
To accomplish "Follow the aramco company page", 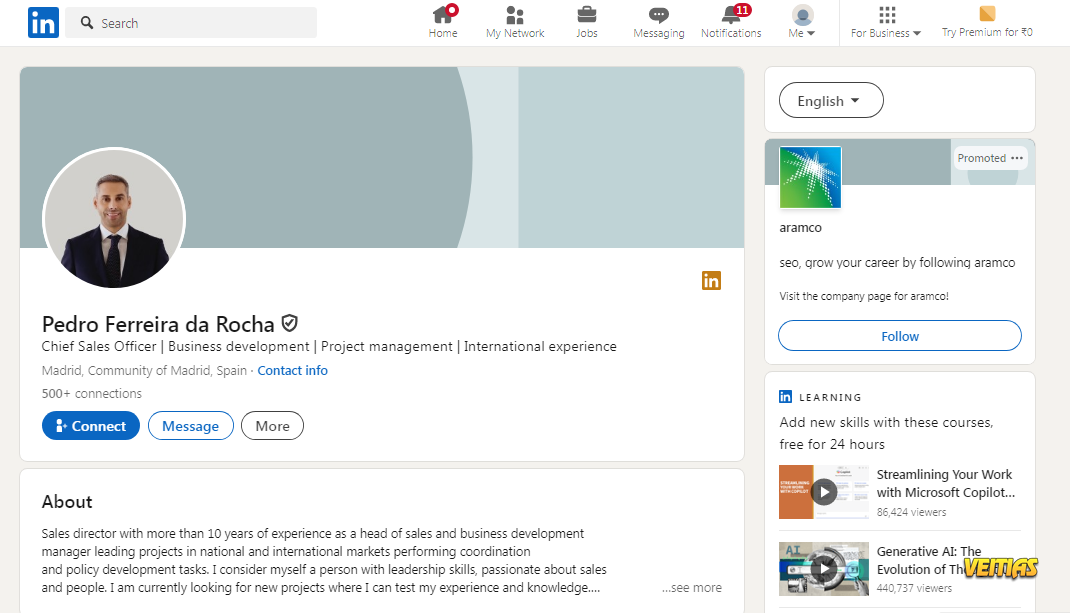I will pos(899,336).
